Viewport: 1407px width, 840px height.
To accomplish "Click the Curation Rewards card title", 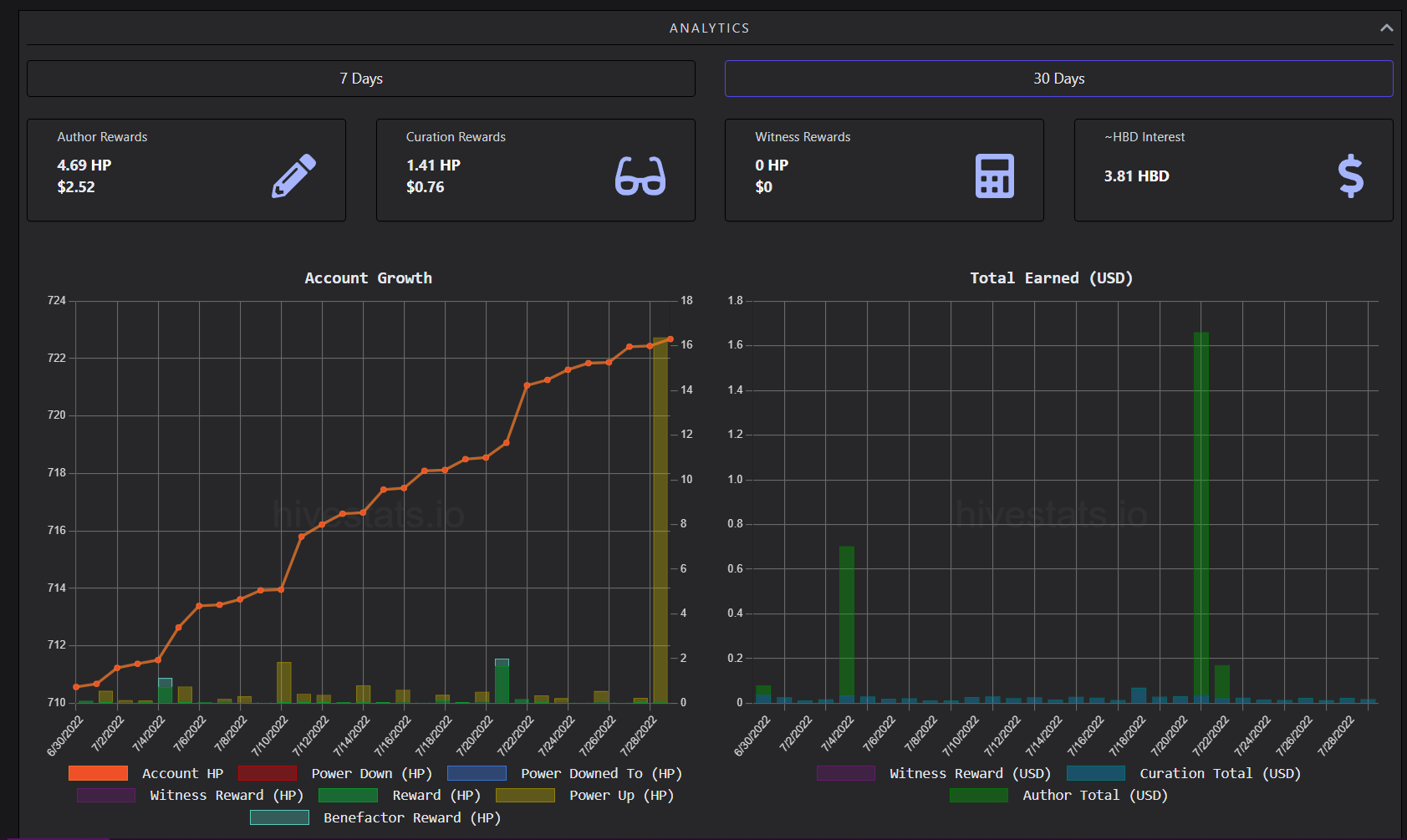I will pyautogui.click(x=456, y=137).
